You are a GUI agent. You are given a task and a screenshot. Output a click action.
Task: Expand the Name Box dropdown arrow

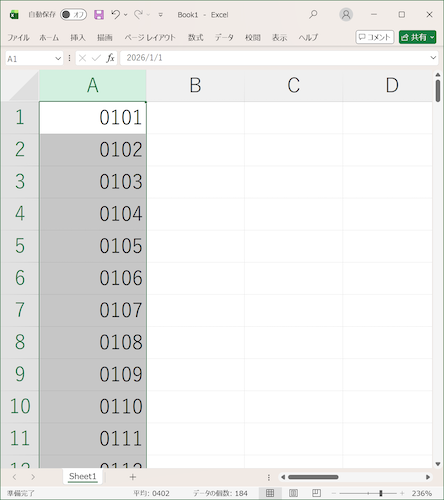[x=58, y=59]
